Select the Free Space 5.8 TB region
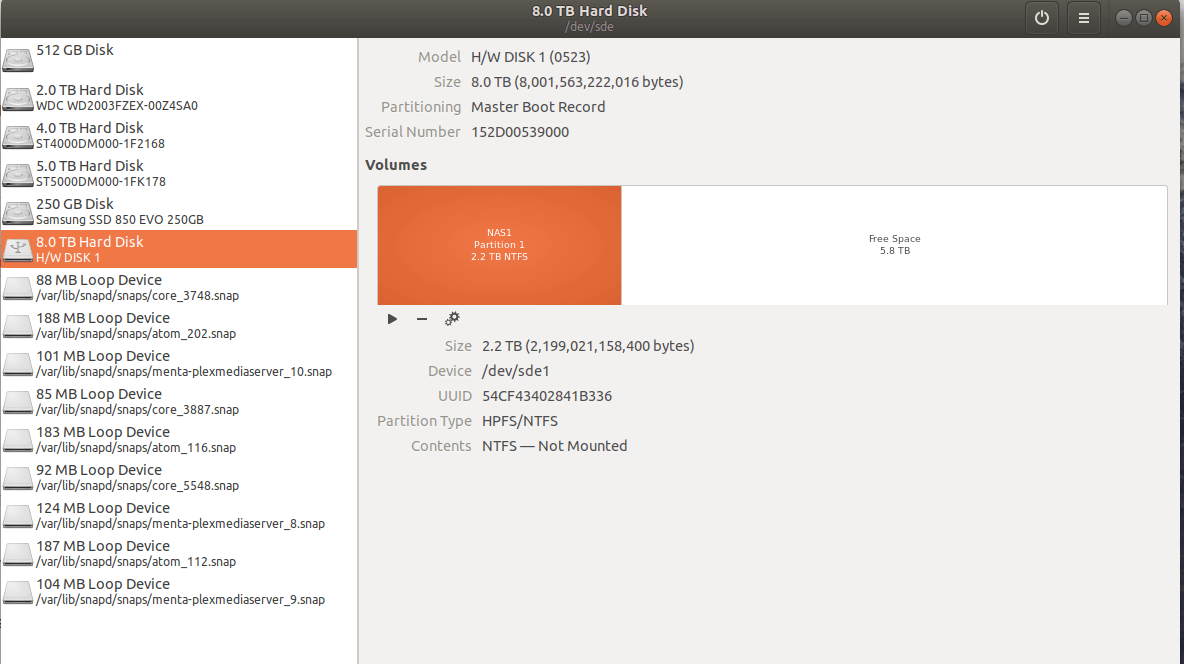Viewport: 1184px width, 664px height. point(894,244)
